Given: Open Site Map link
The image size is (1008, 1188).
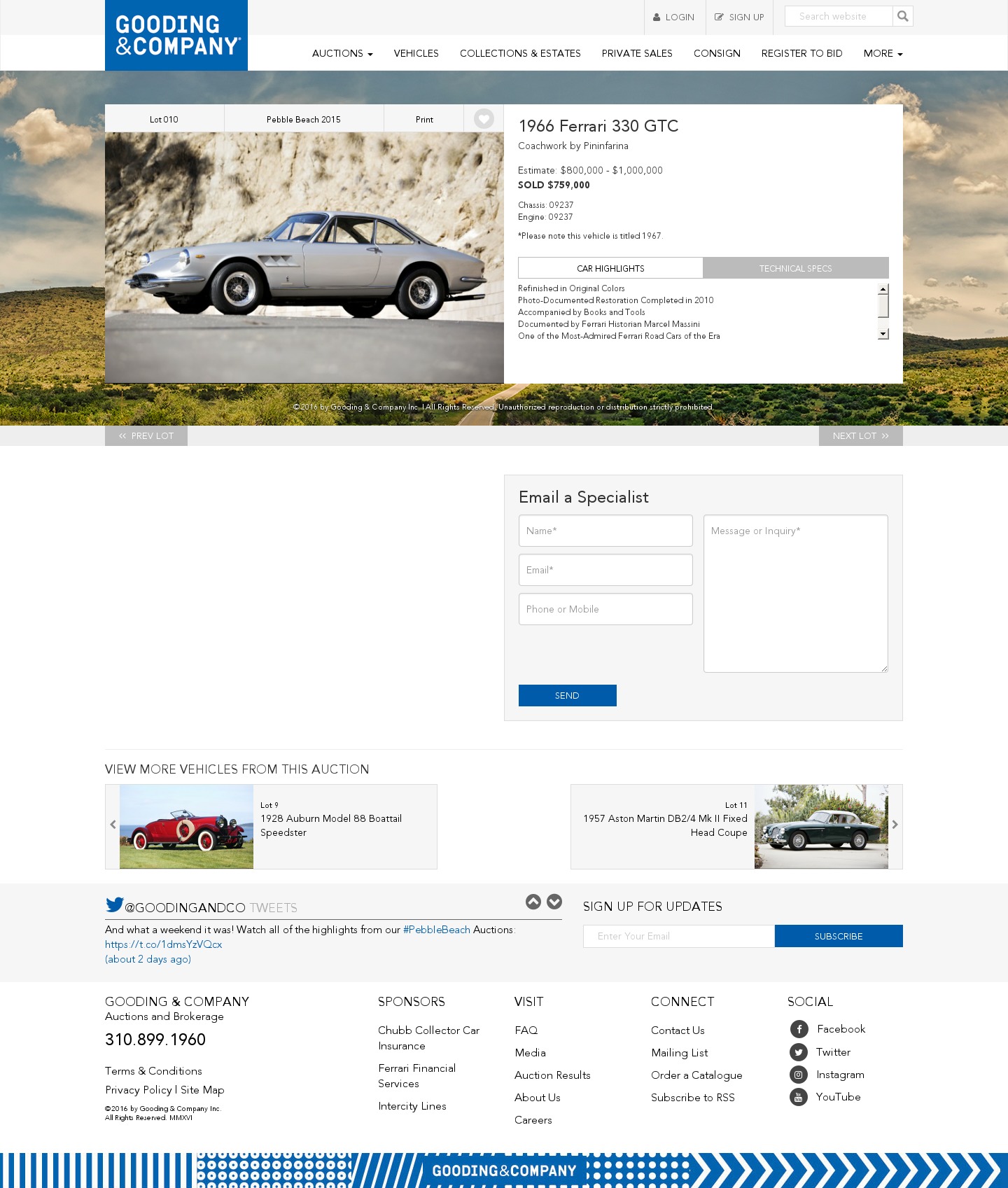Looking at the screenshot, I should coord(202,1090).
